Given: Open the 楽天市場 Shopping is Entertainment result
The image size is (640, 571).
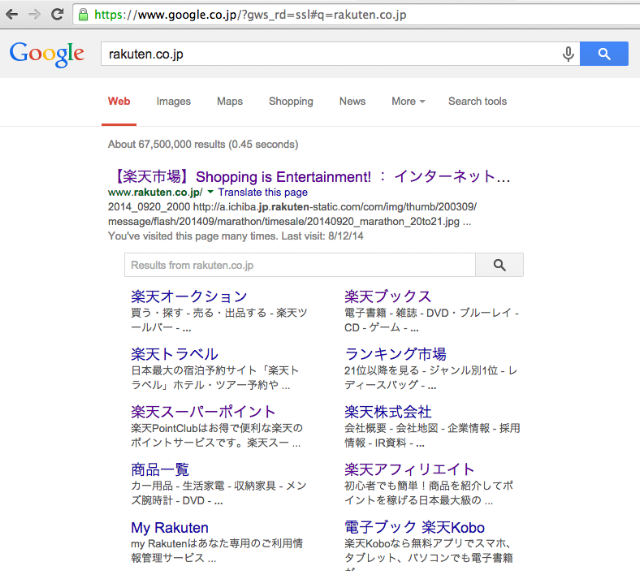Looking at the screenshot, I should (309, 177).
